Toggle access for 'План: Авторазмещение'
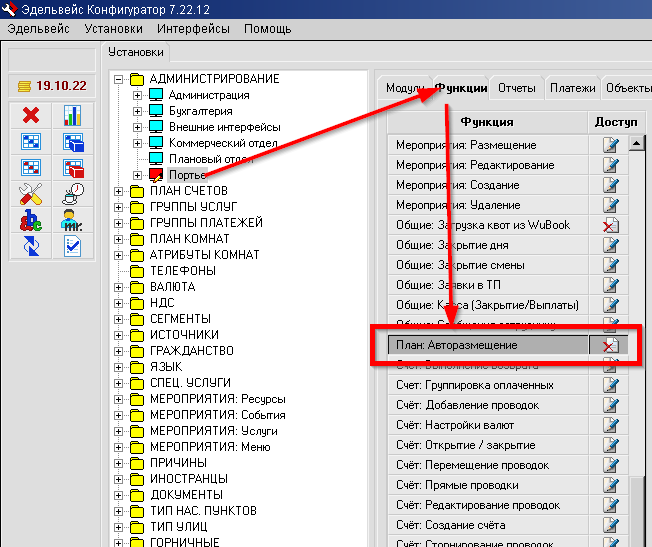This screenshot has width=652, height=547. [610, 345]
